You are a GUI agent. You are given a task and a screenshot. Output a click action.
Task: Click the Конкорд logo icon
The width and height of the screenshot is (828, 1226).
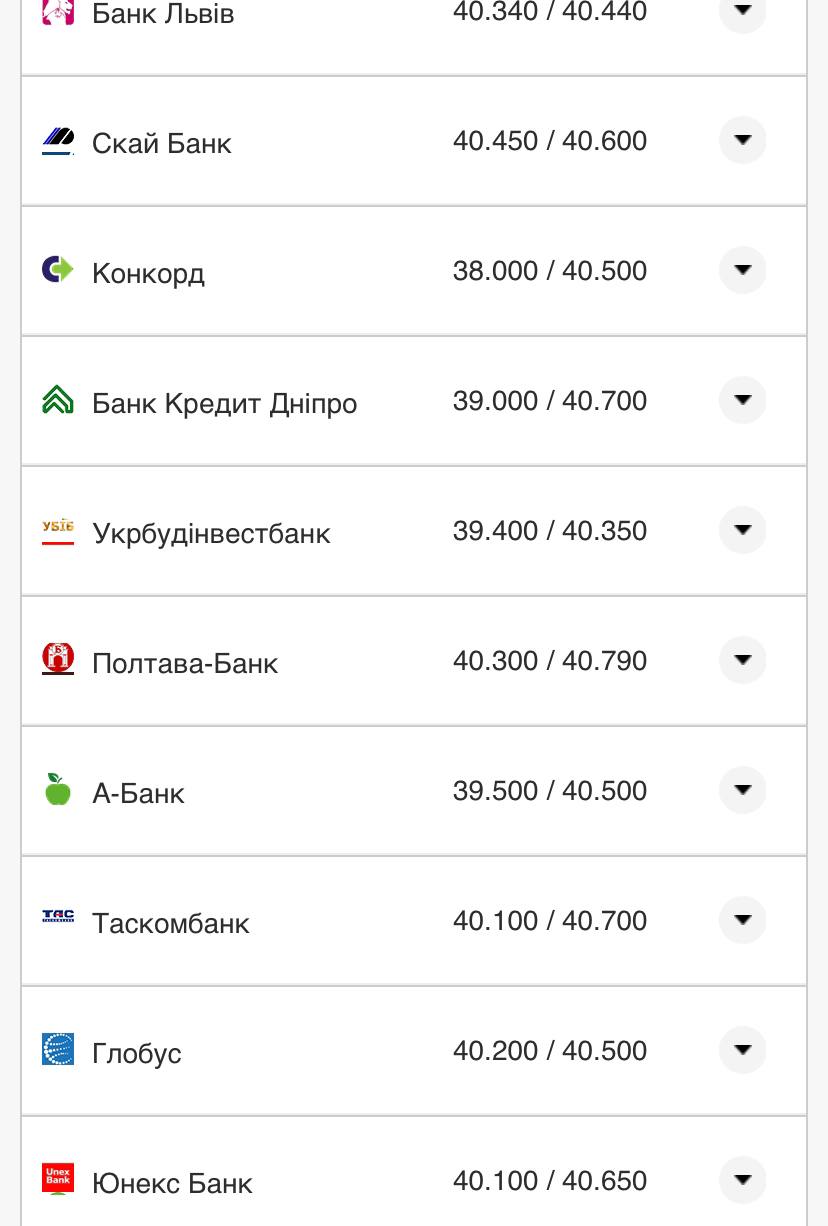point(58,270)
